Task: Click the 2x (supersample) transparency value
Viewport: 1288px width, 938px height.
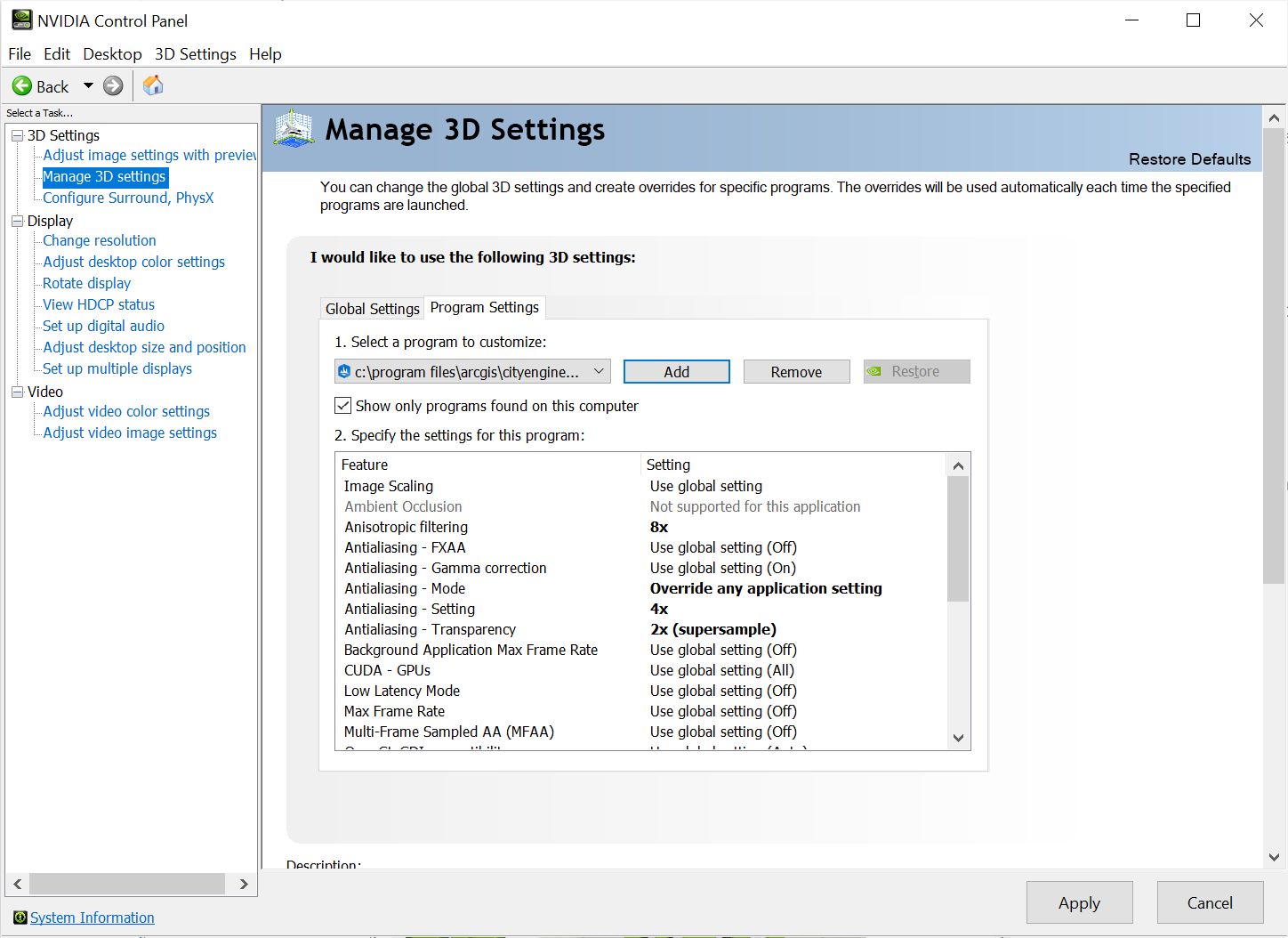Action: coord(713,629)
